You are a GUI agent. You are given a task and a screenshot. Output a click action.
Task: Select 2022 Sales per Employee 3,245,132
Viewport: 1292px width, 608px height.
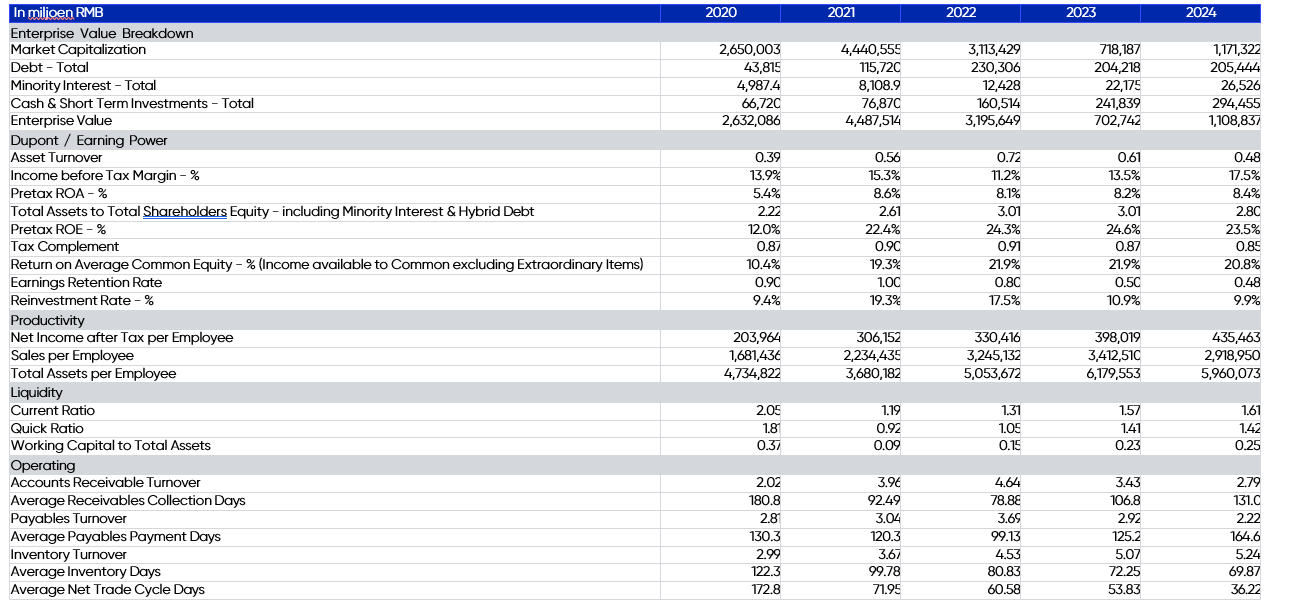click(992, 356)
